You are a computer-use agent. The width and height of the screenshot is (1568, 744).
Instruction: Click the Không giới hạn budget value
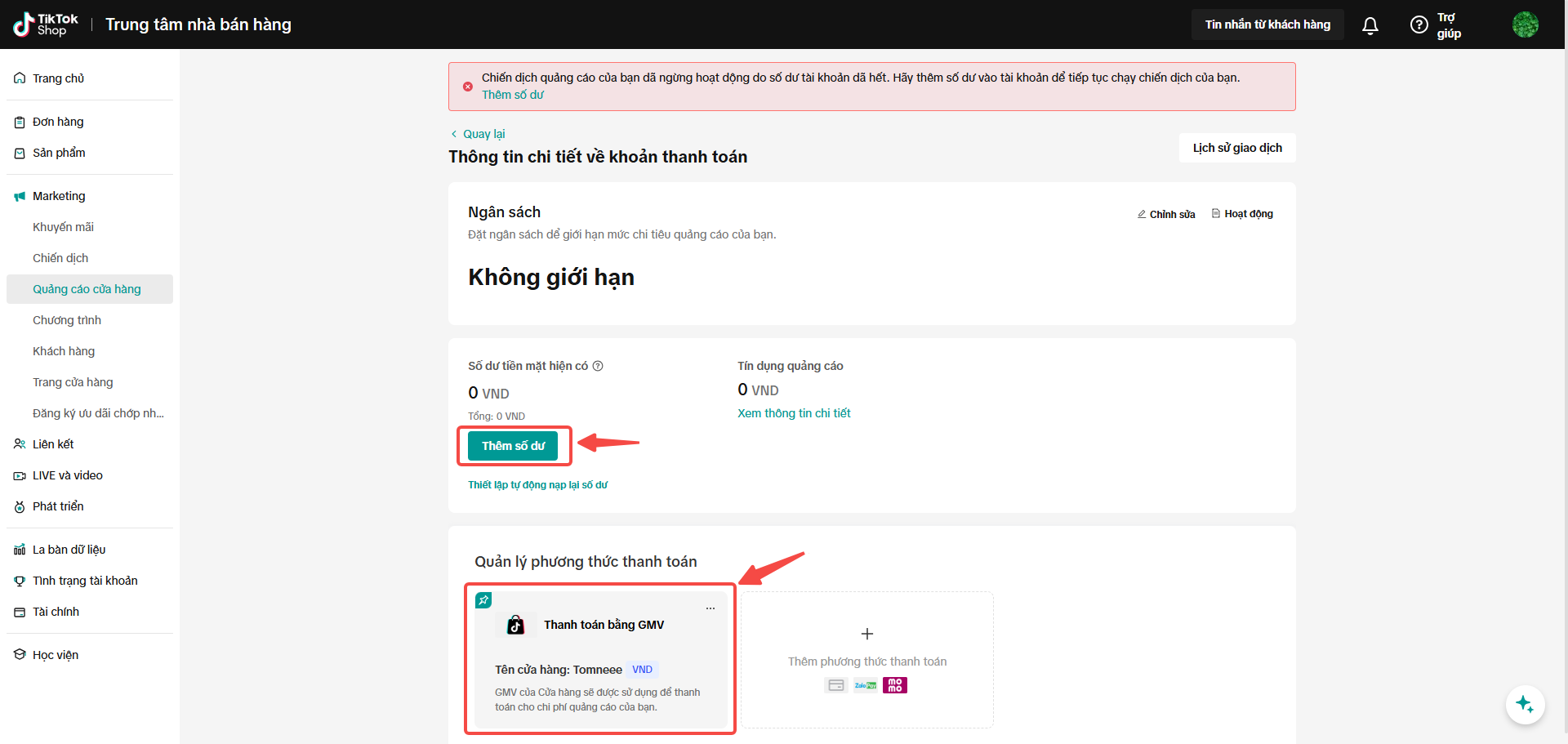551,278
